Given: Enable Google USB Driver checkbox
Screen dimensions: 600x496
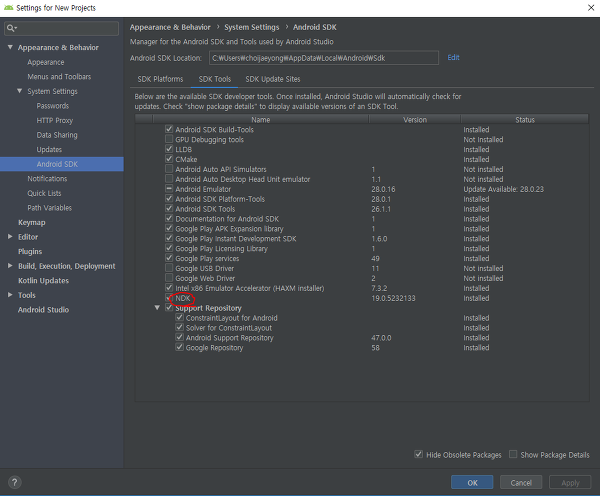Looking at the screenshot, I should [x=169, y=268].
